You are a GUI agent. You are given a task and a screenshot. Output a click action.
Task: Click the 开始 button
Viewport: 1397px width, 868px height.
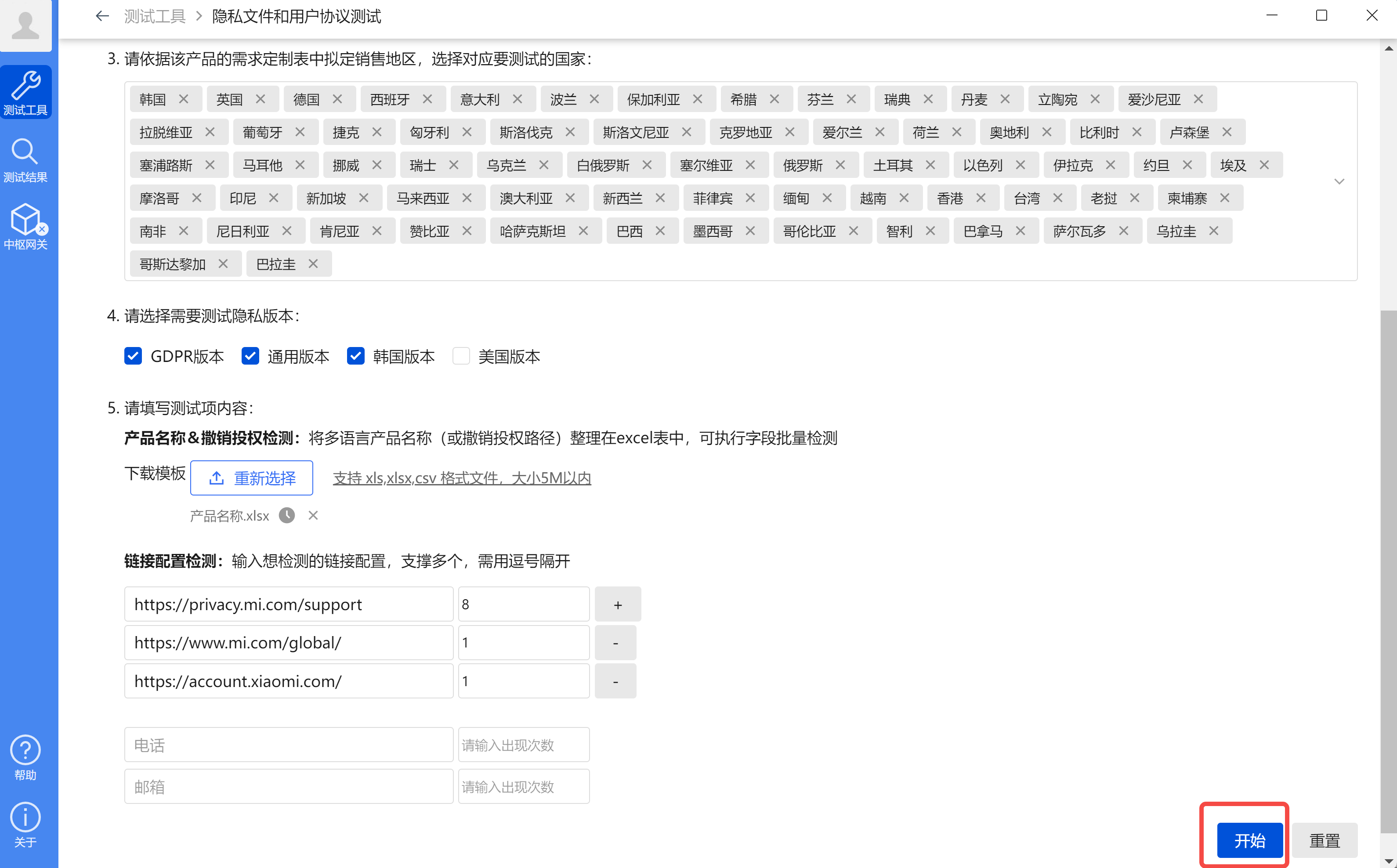[1249, 840]
